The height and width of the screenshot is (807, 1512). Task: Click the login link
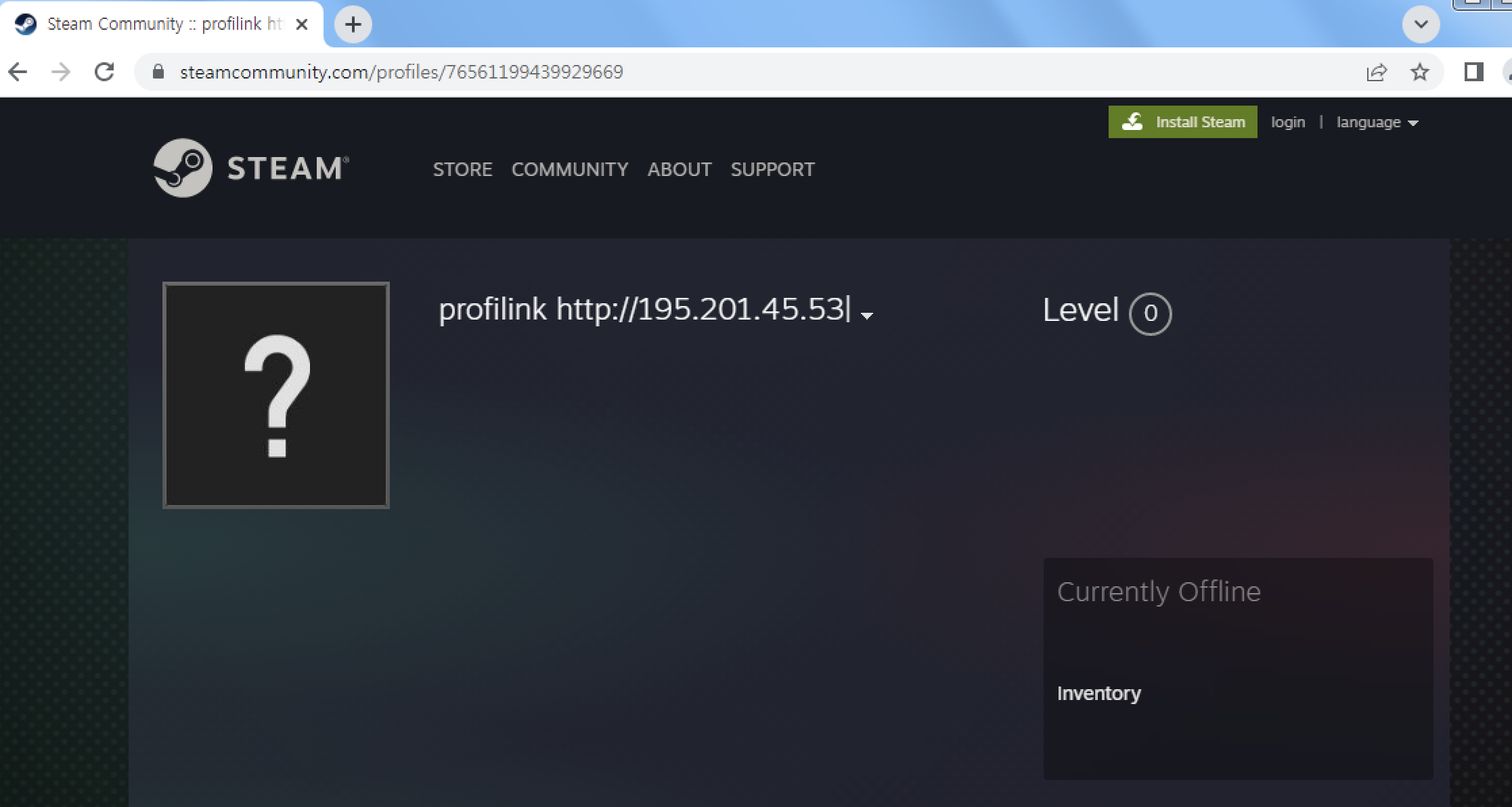tap(1287, 123)
